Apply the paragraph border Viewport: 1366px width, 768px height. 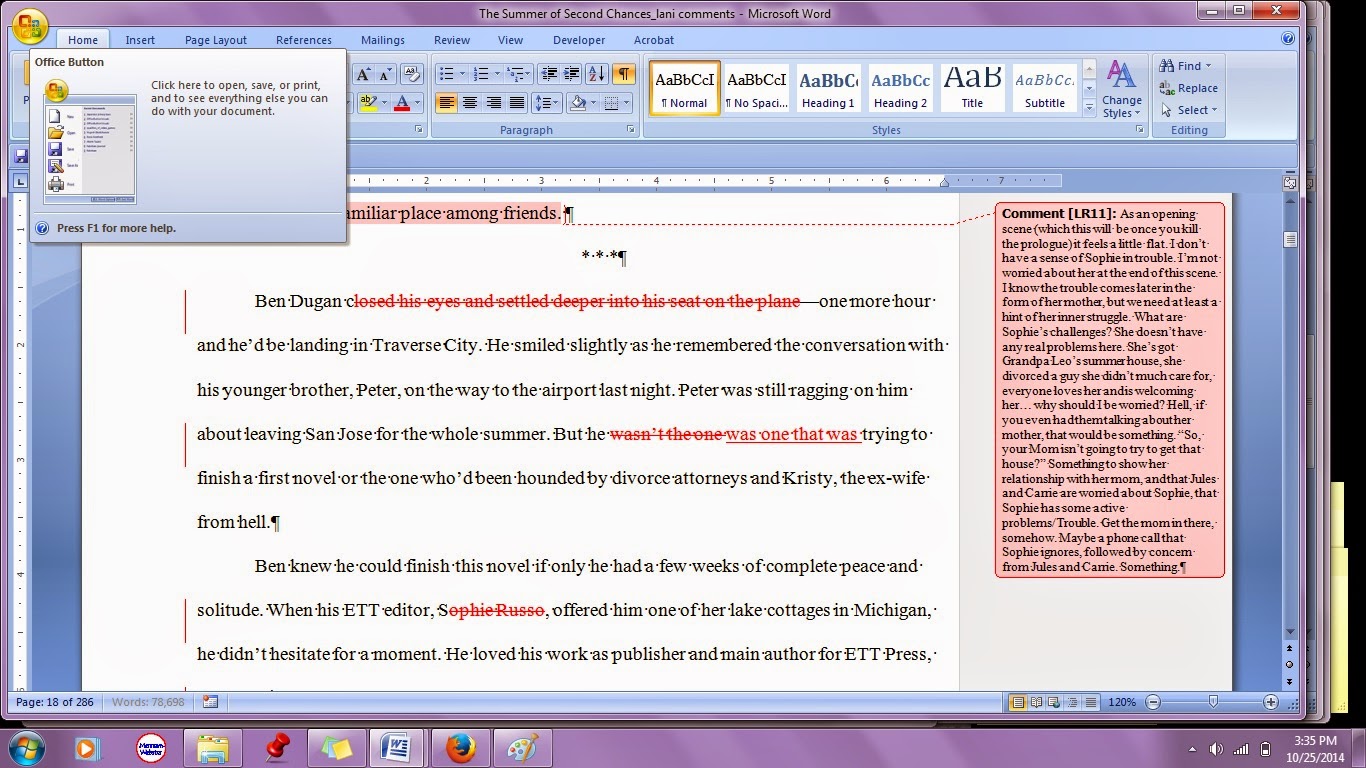[609, 103]
